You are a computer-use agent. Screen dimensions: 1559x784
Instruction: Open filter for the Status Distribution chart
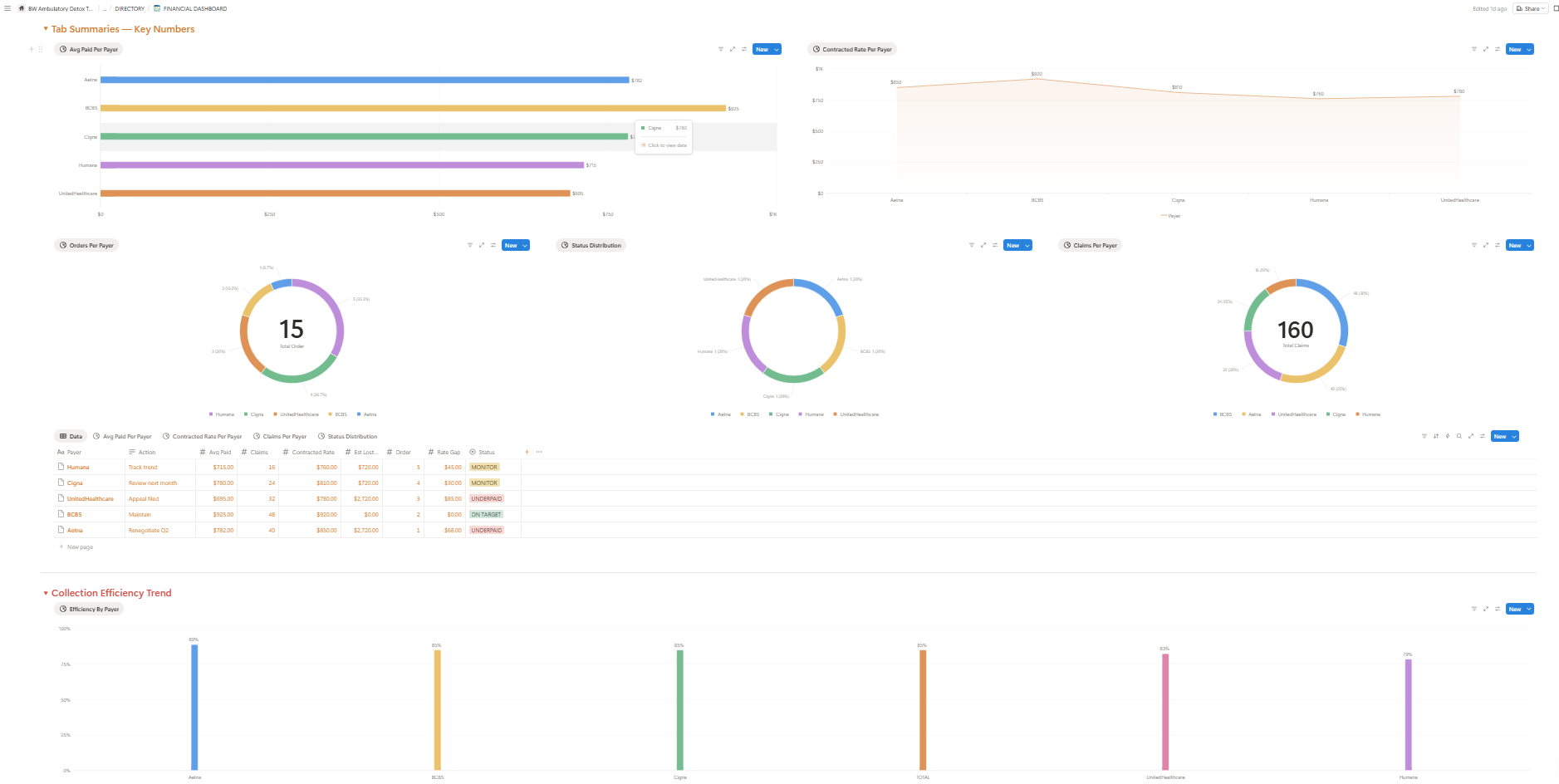point(972,245)
